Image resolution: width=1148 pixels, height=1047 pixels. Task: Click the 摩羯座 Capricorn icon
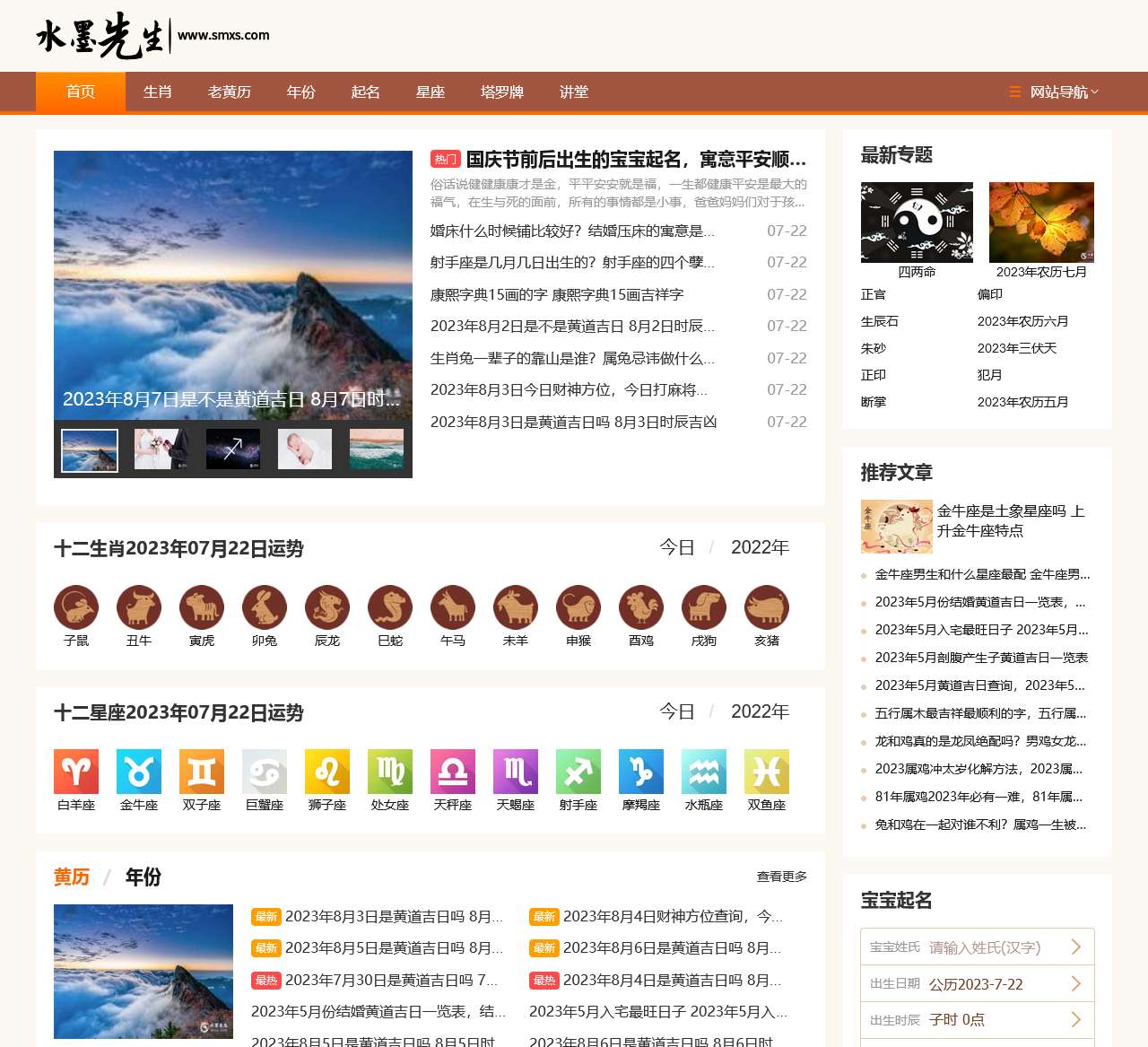pos(641,772)
